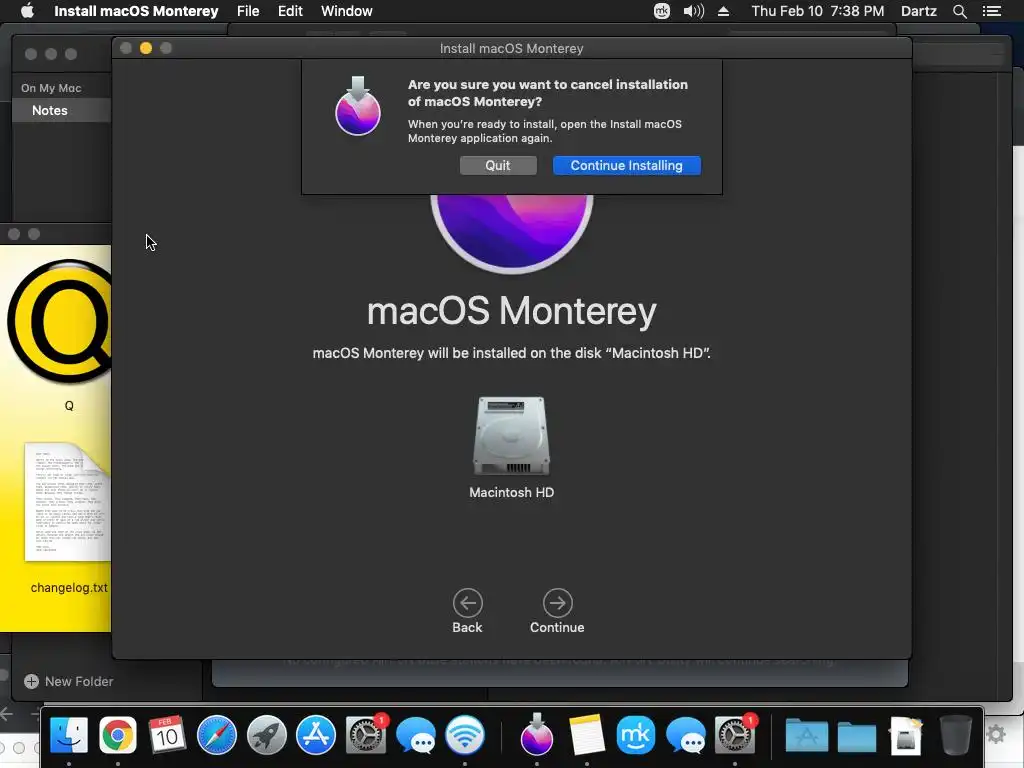The image size is (1024, 768).
Task: Click the eject icon in menu bar
Action: (724, 11)
